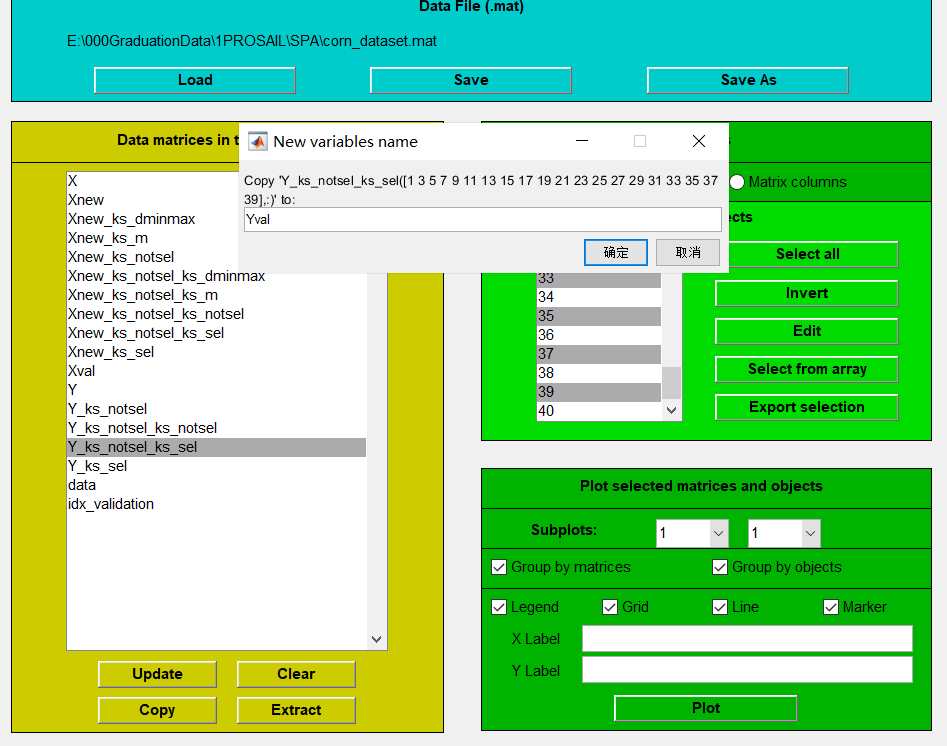Toggle the Group by matrices checkbox
This screenshot has width=947, height=746.
499,567
